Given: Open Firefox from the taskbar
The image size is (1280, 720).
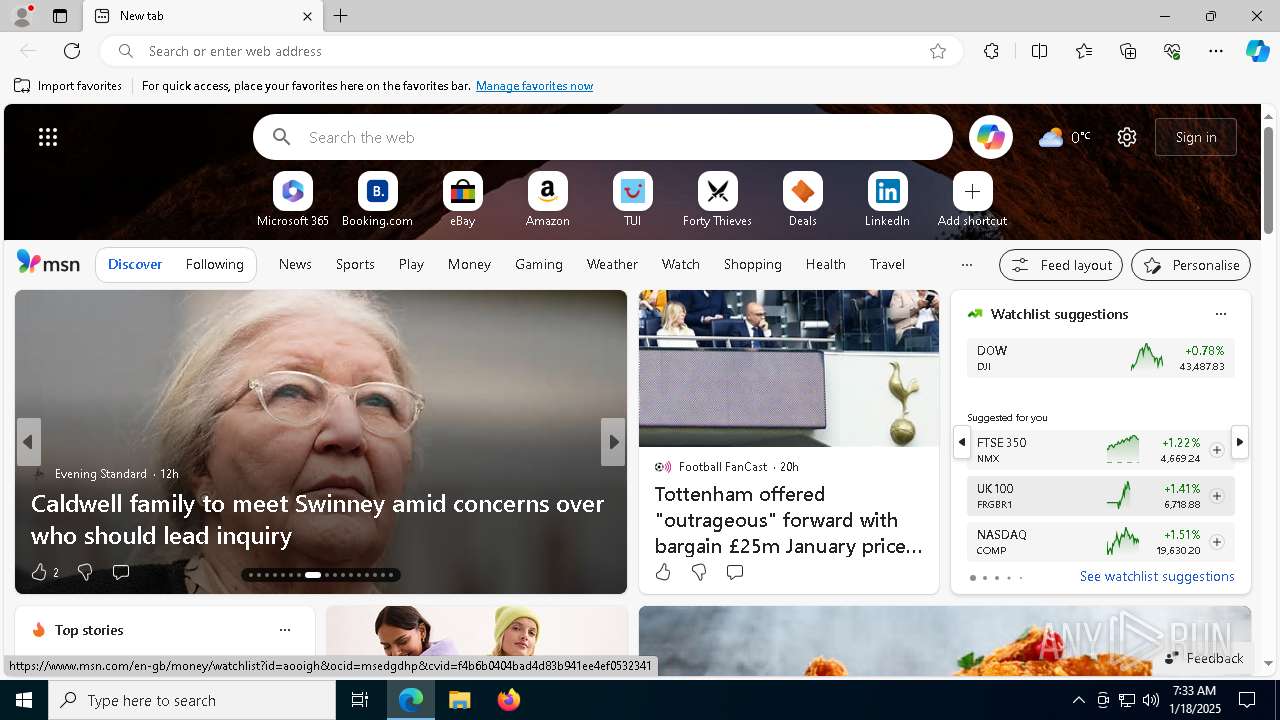Looking at the screenshot, I should (509, 700).
